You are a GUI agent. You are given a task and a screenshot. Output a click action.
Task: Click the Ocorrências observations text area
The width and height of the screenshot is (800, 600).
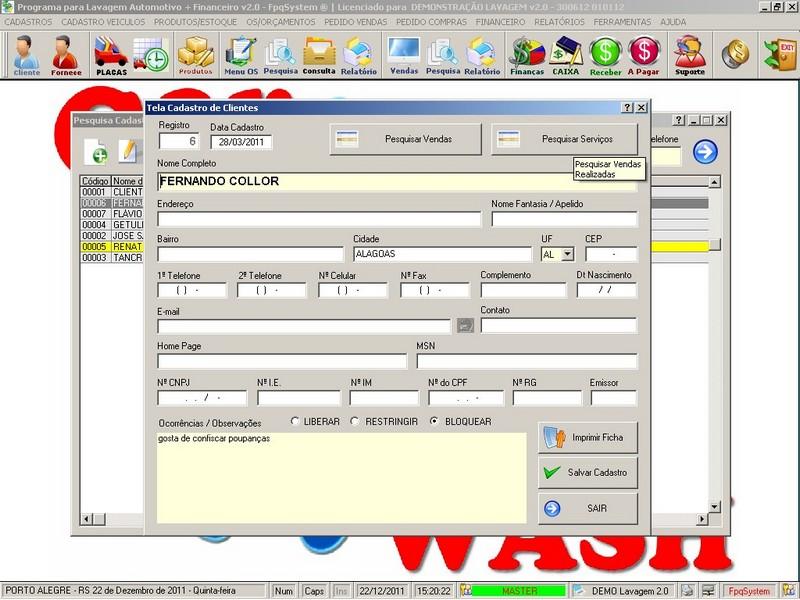pyautogui.click(x=341, y=478)
